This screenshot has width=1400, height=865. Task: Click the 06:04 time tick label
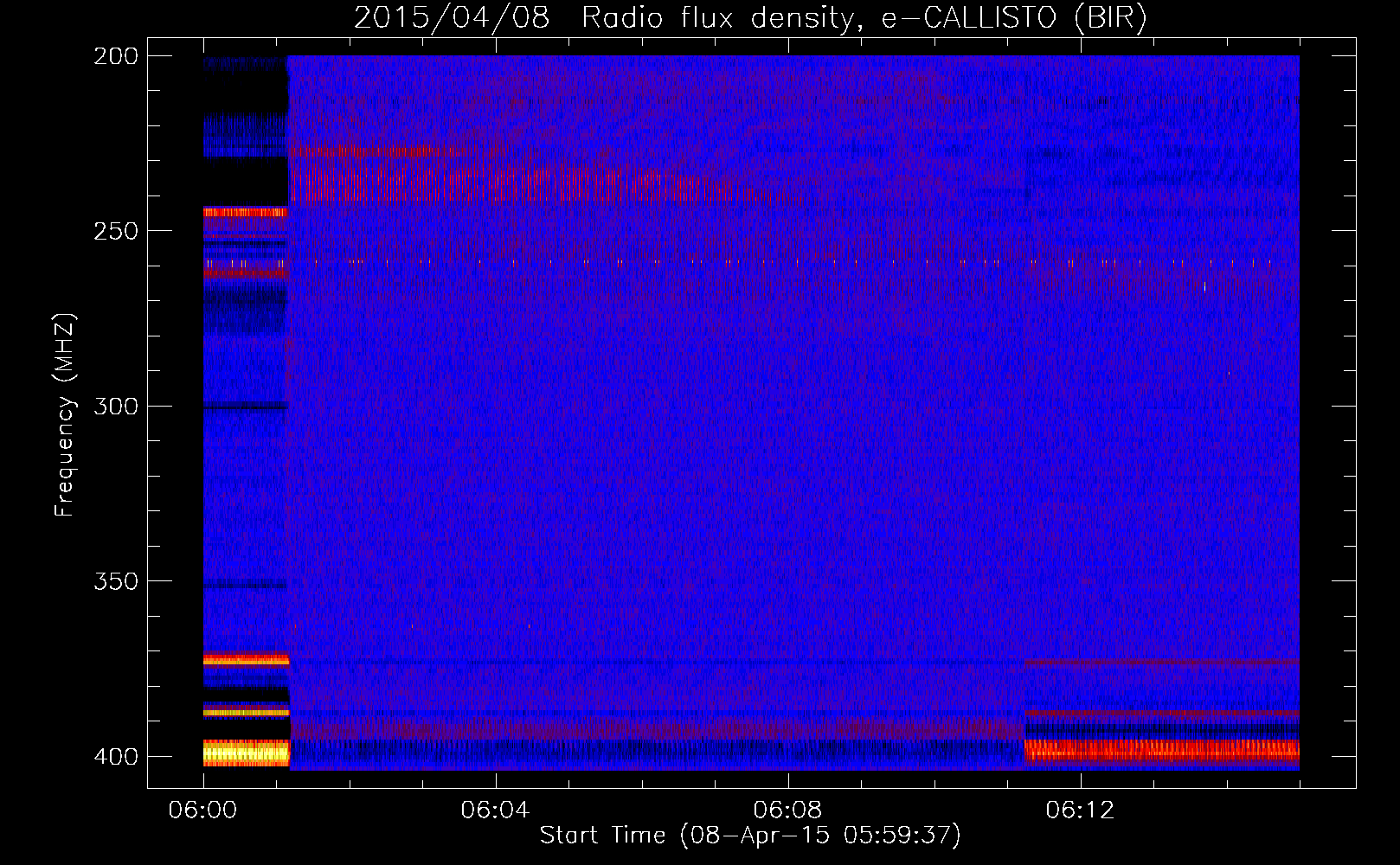(x=495, y=810)
